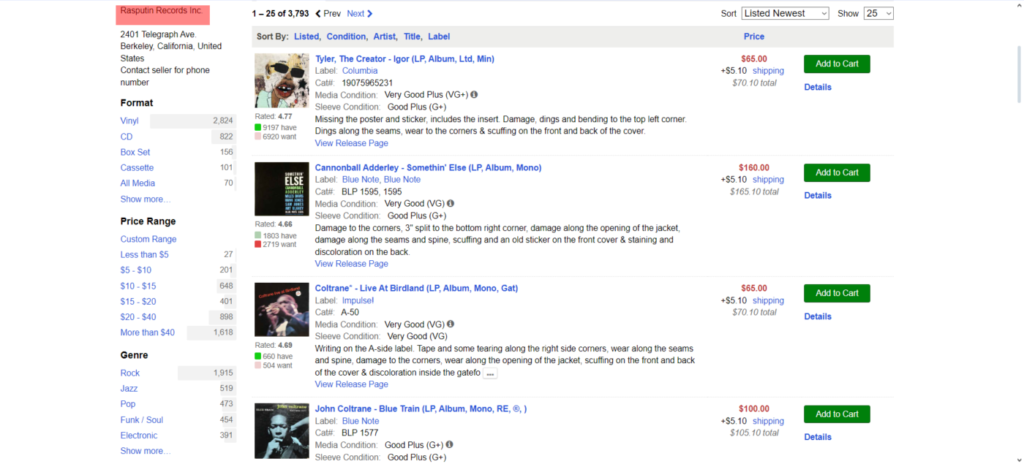Filter by Vinyl format

[131, 120]
